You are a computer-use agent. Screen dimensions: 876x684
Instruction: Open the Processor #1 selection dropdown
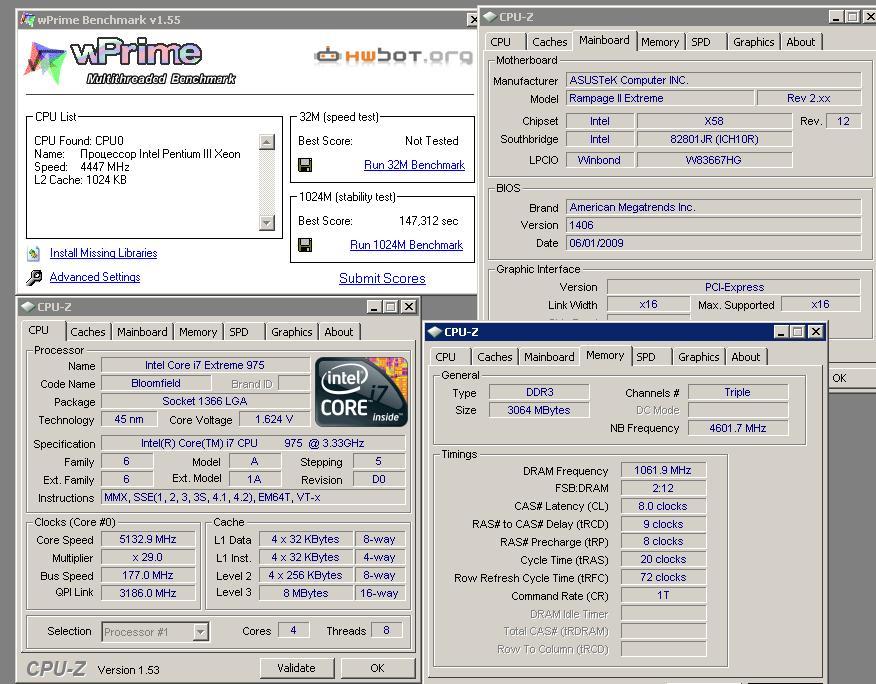point(200,632)
